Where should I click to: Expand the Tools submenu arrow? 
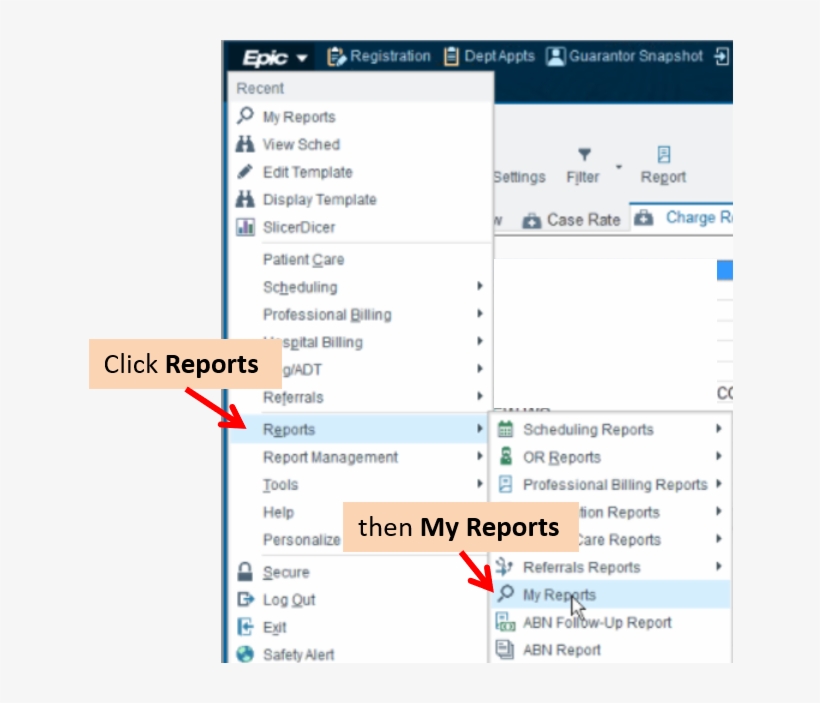[x=480, y=484]
